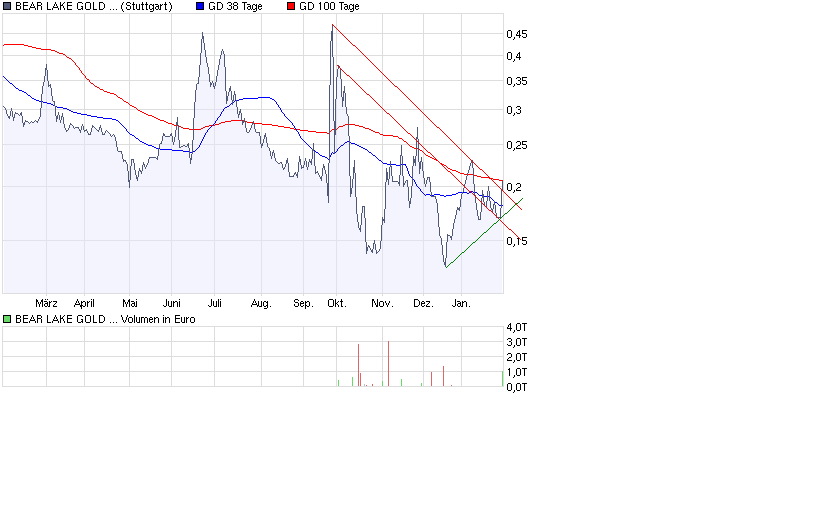
Task: Click the 'Dez.' axis label
Action: click(x=423, y=303)
